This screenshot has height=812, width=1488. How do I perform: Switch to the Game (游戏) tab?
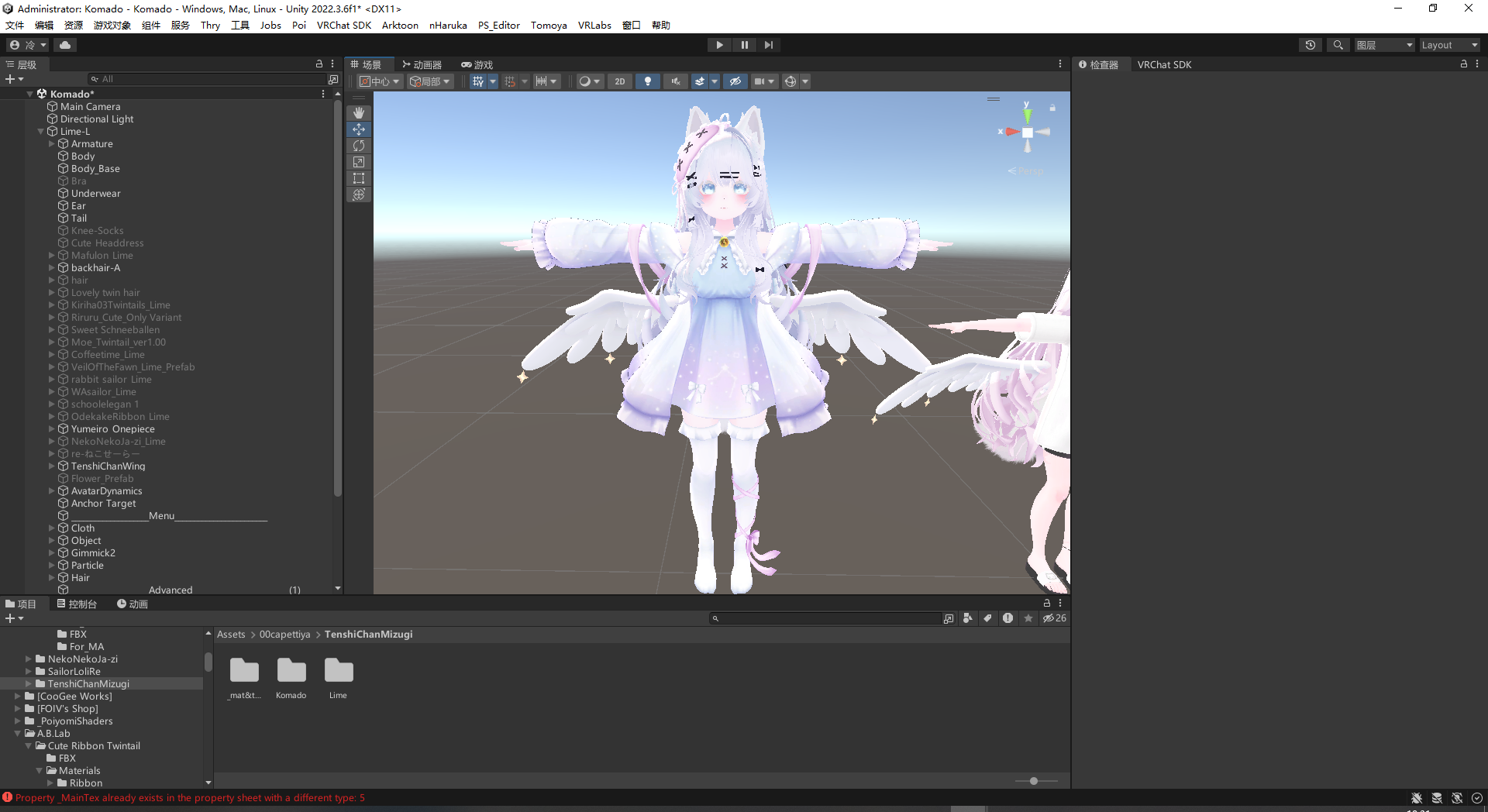(x=477, y=65)
